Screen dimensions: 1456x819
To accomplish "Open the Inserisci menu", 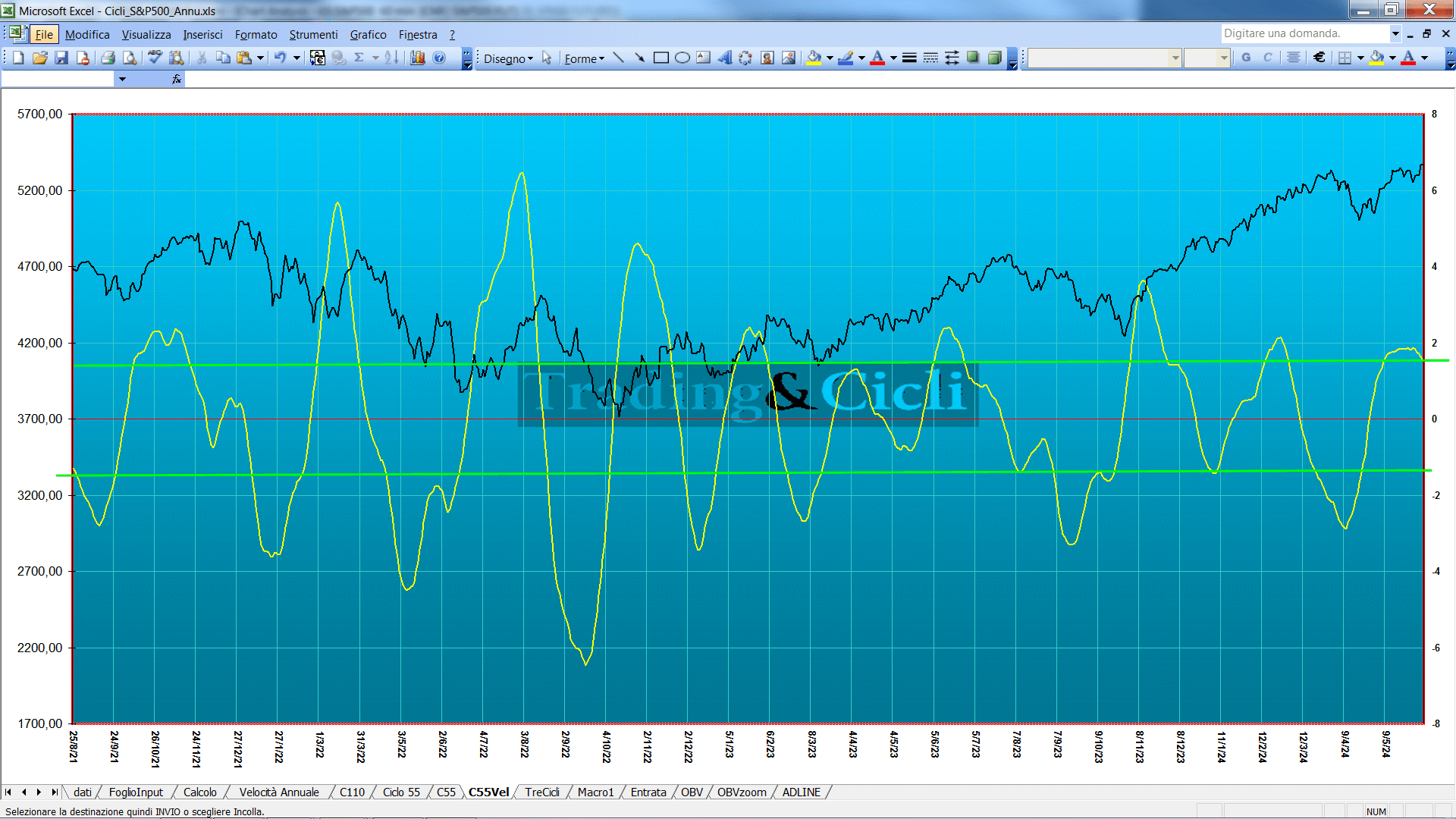I will (202, 34).
